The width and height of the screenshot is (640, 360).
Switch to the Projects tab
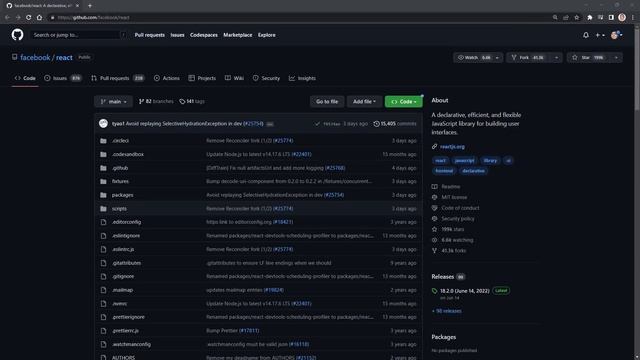pos(202,78)
